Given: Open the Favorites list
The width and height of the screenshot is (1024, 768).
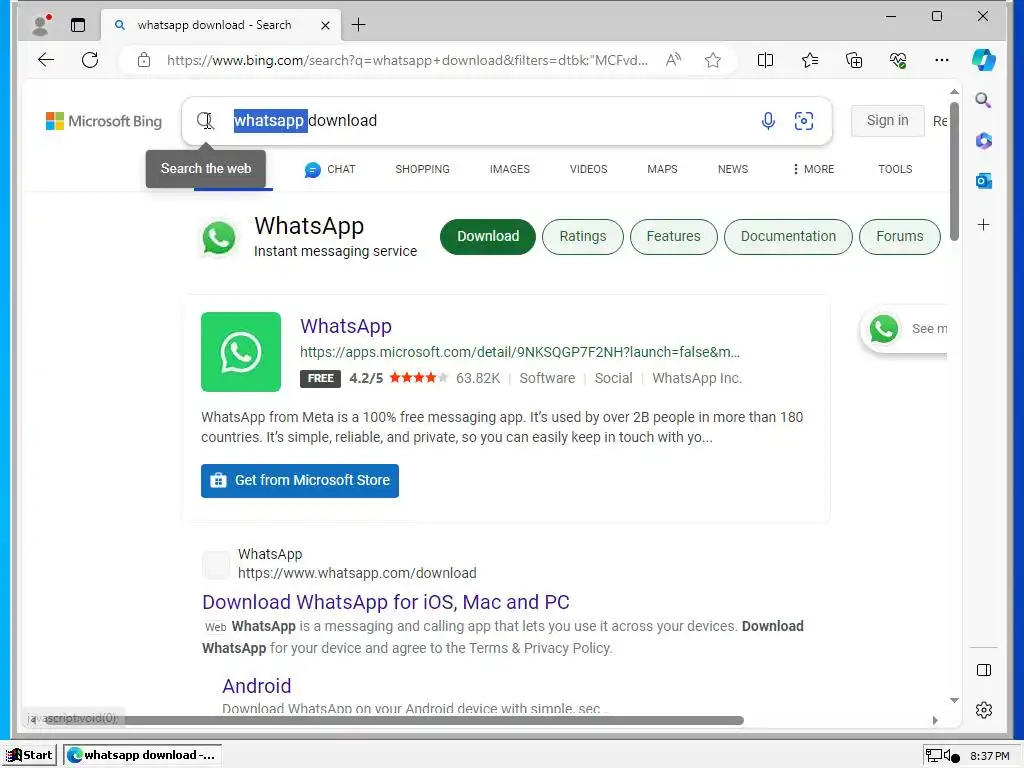Looking at the screenshot, I should pyautogui.click(x=810, y=60).
